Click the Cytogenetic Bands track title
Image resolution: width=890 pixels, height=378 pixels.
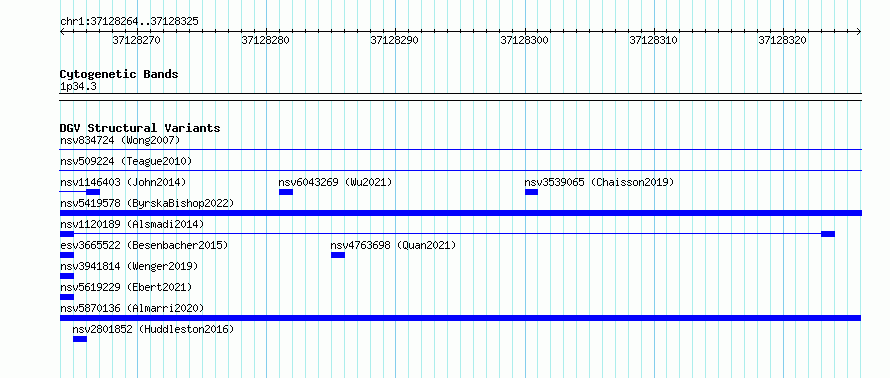tap(119, 74)
